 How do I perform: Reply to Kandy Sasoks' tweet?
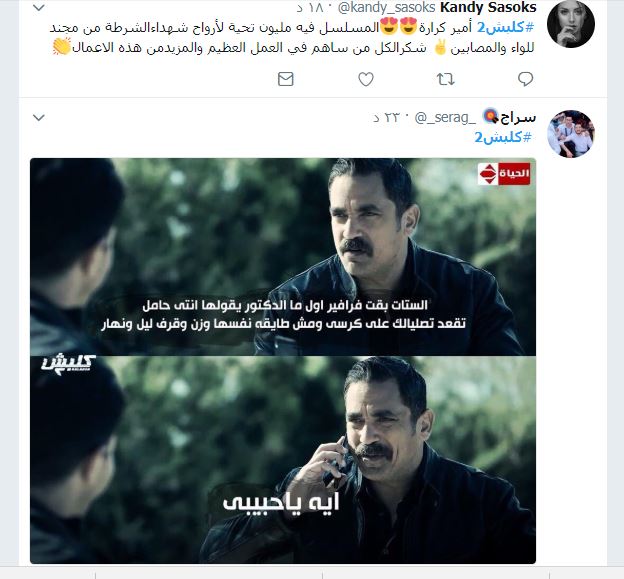coord(525,79)
